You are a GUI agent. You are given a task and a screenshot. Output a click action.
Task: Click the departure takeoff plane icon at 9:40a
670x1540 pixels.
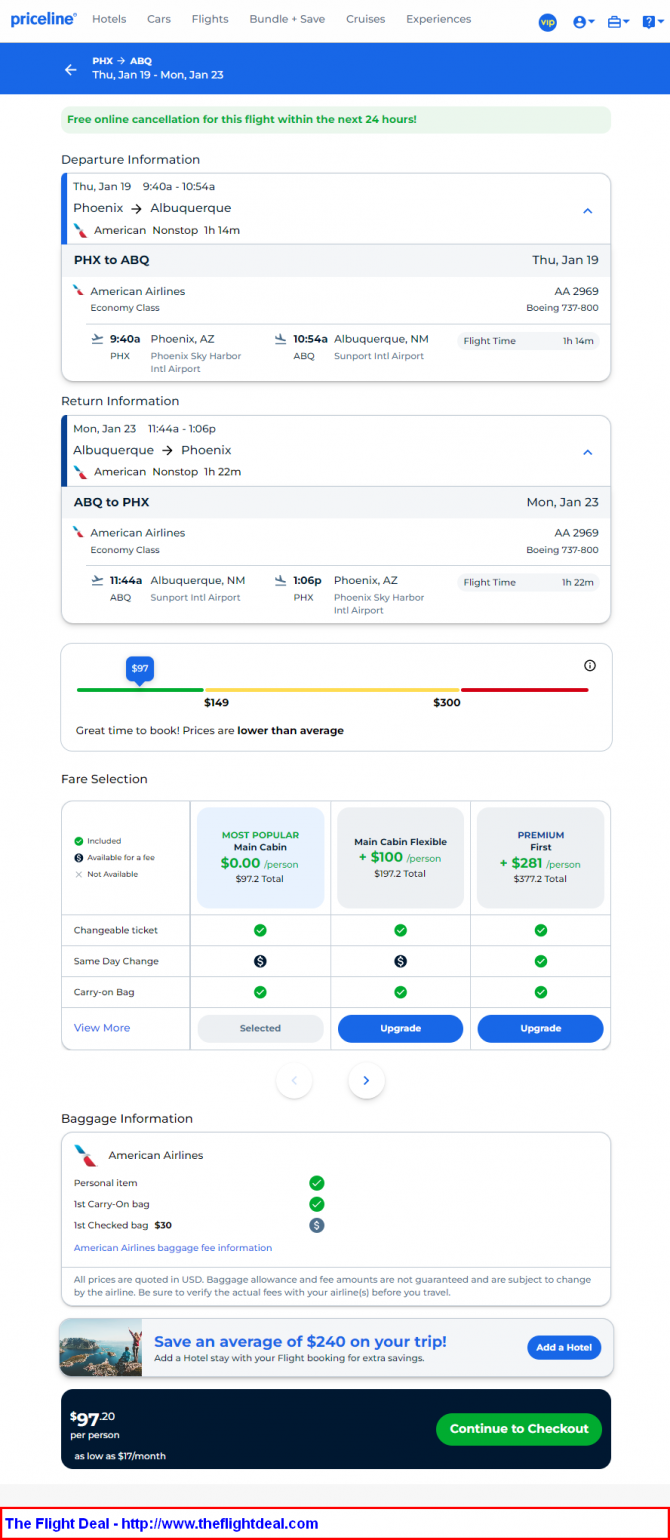(x=97, y=339)
